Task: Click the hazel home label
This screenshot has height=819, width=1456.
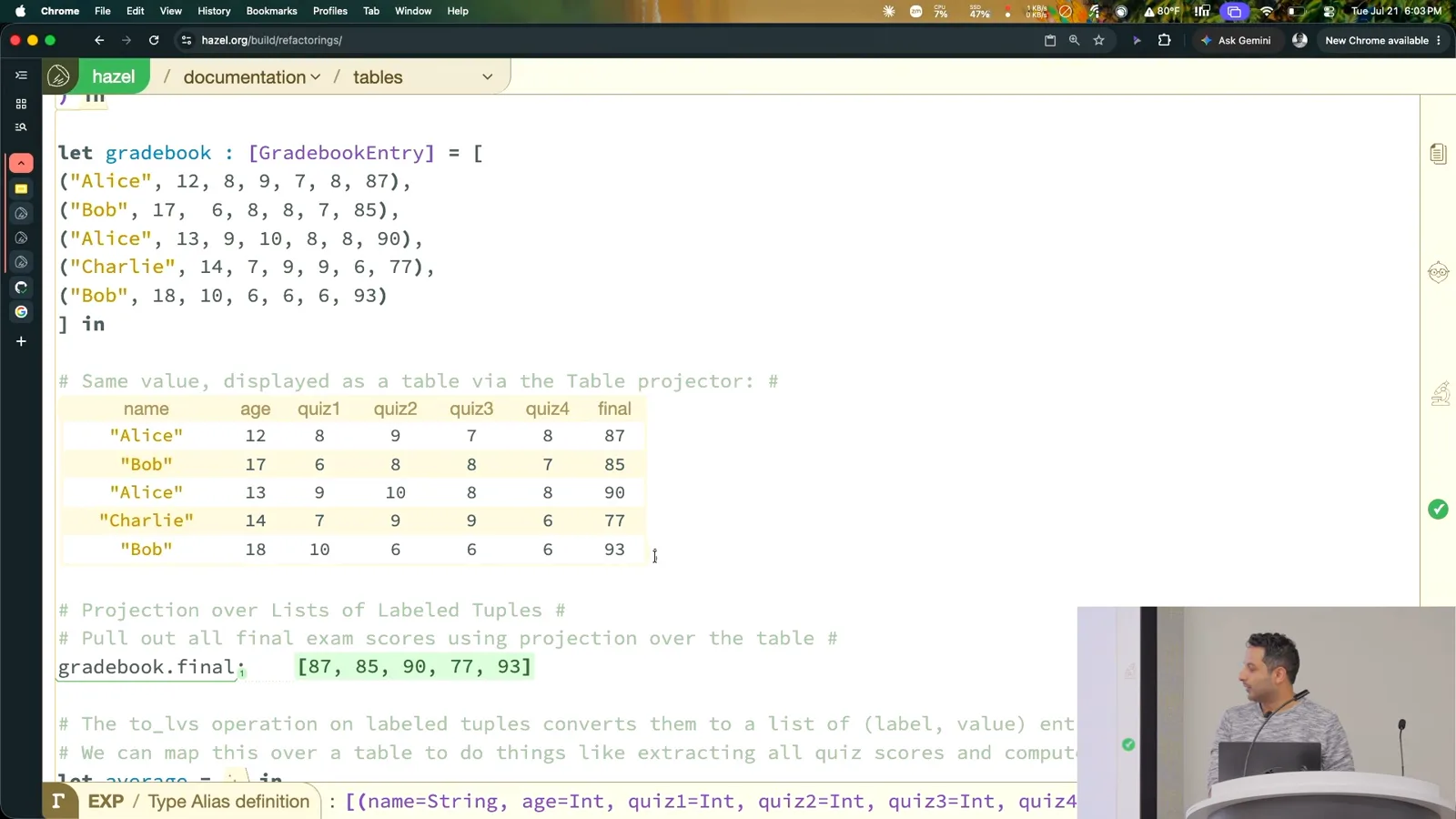Action: 114,77
